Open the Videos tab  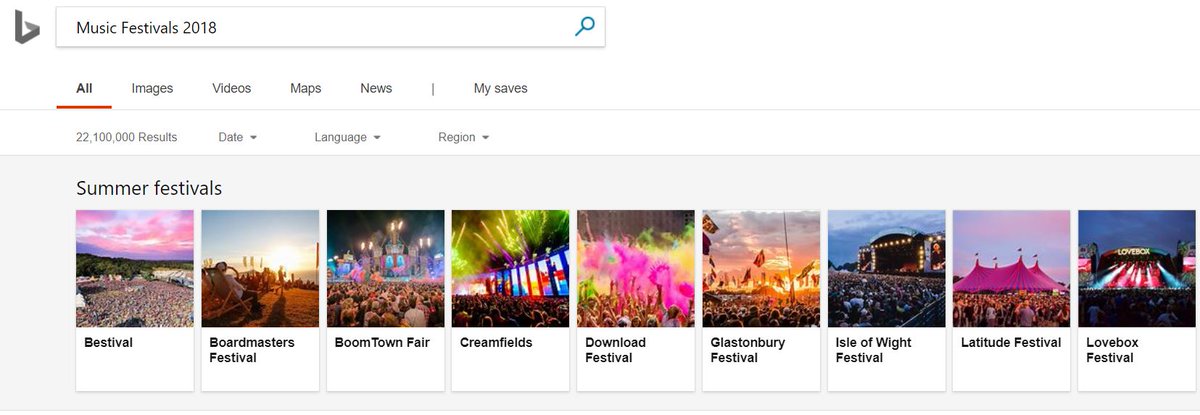232,88
